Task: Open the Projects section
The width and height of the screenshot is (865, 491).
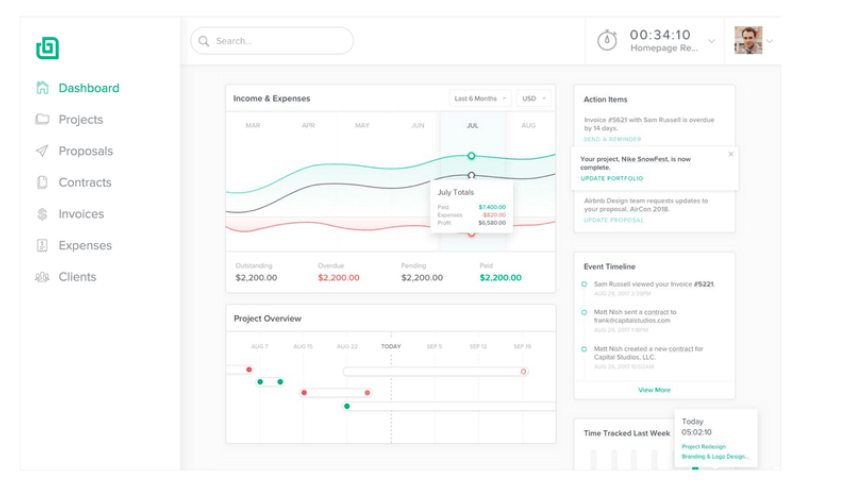Action: [x=81, y=119]
